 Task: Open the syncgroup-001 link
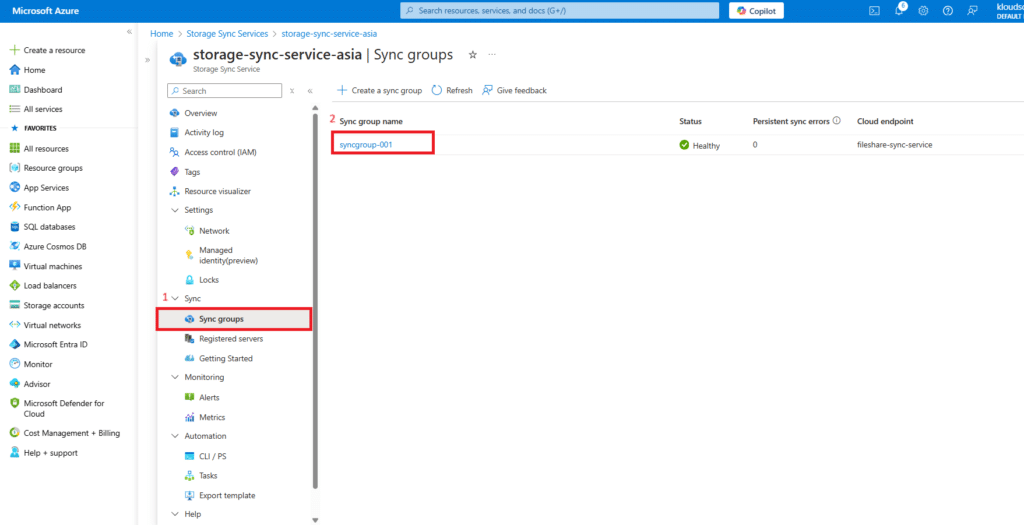pos(365,145)
